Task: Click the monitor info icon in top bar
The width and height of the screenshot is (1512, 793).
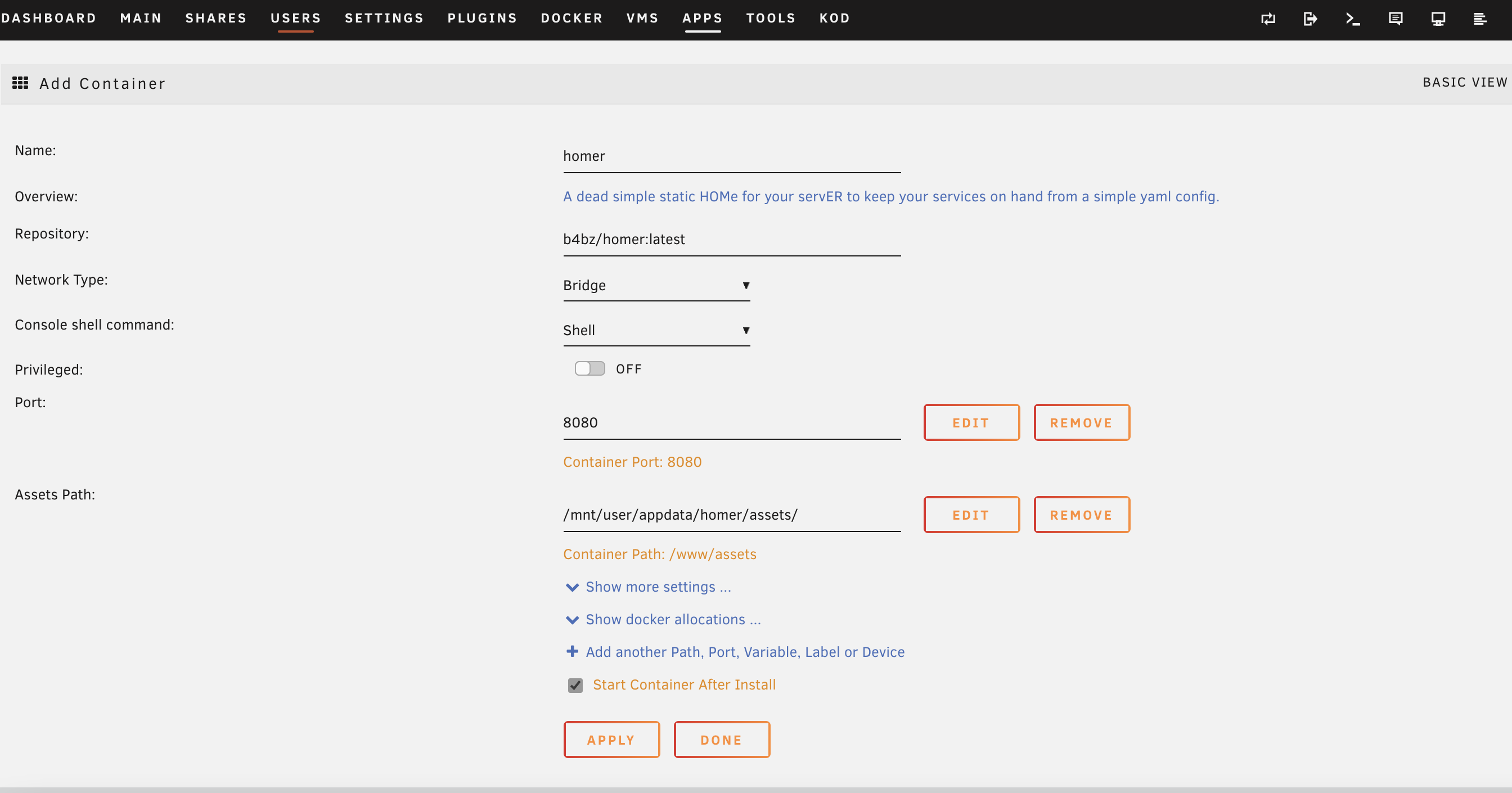Action: [1438, 19]
